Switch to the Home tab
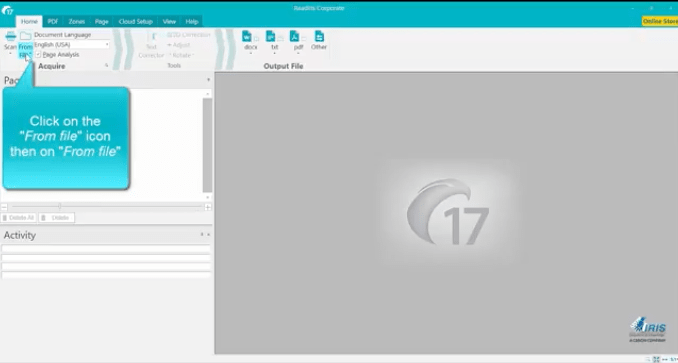The height and width of the screenshot is (363, 678). coord(29,21)
